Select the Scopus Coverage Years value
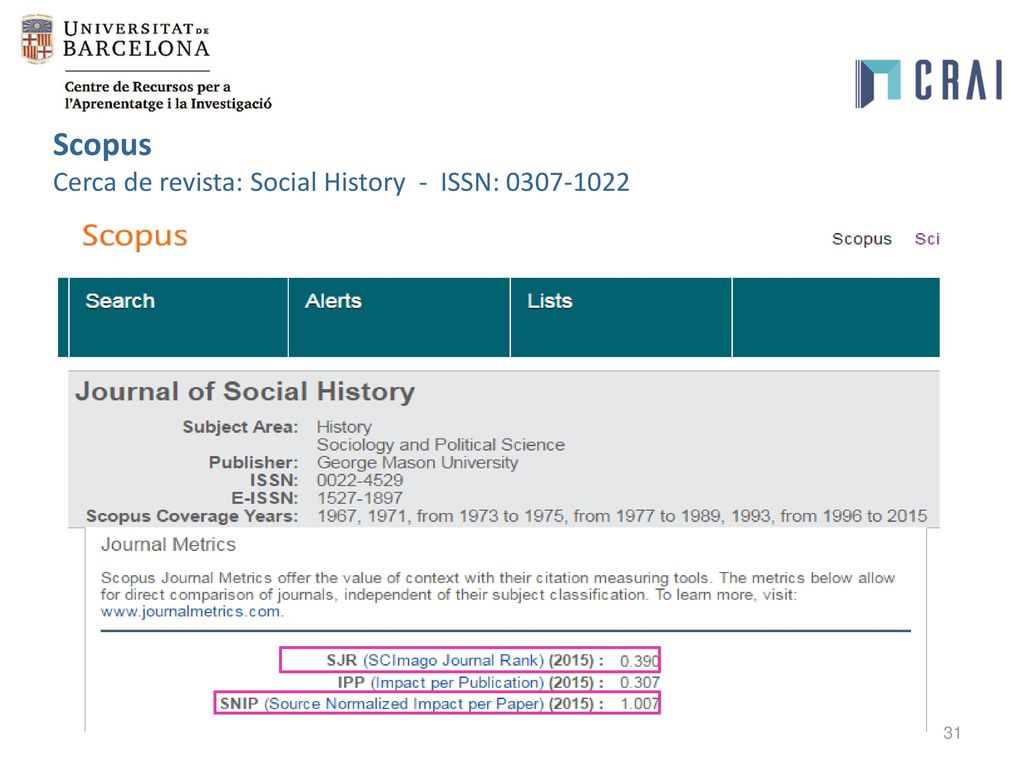The image size is (1024, 768). [x=622, y=517]
